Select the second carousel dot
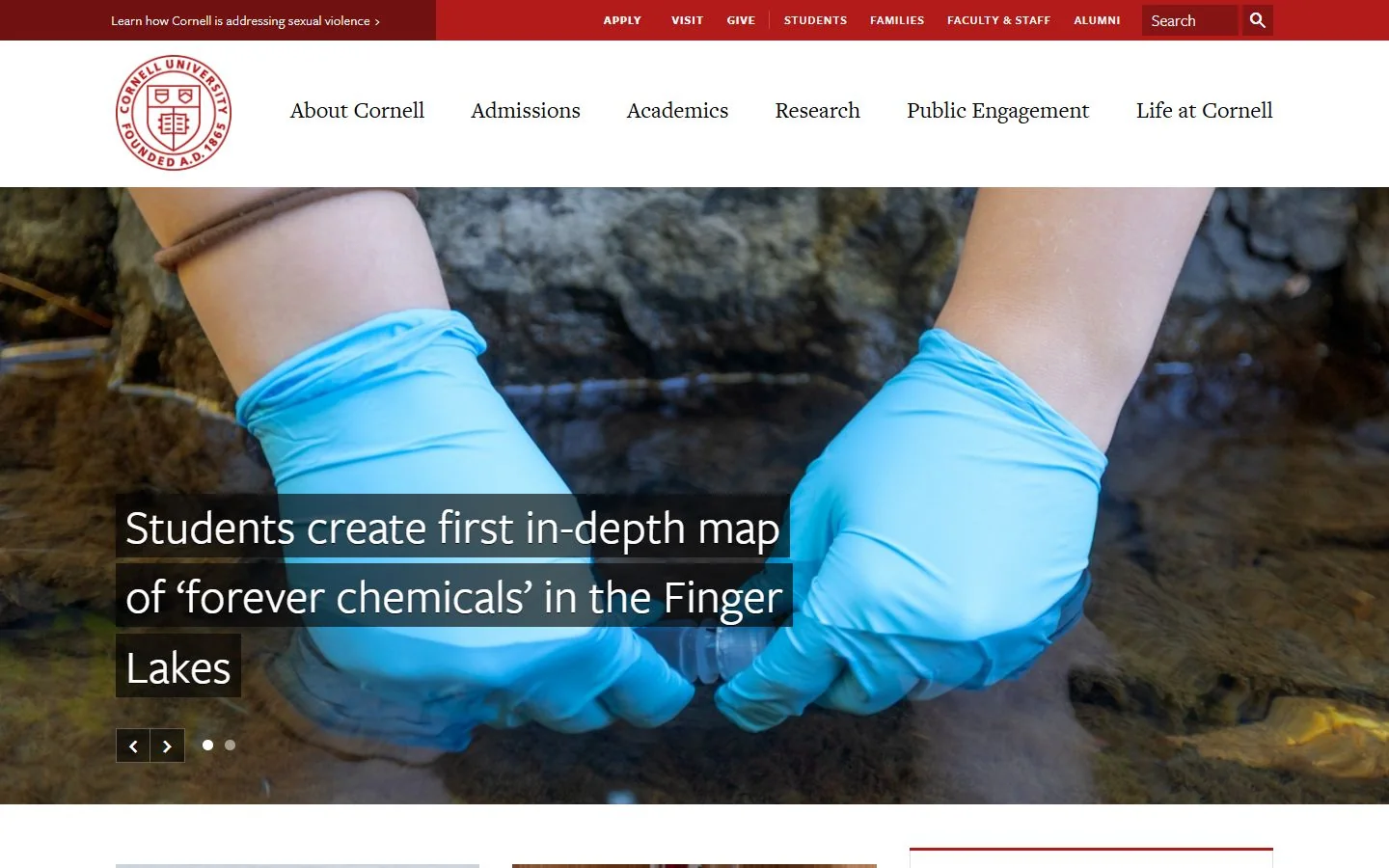 click(x=230, y=745)
